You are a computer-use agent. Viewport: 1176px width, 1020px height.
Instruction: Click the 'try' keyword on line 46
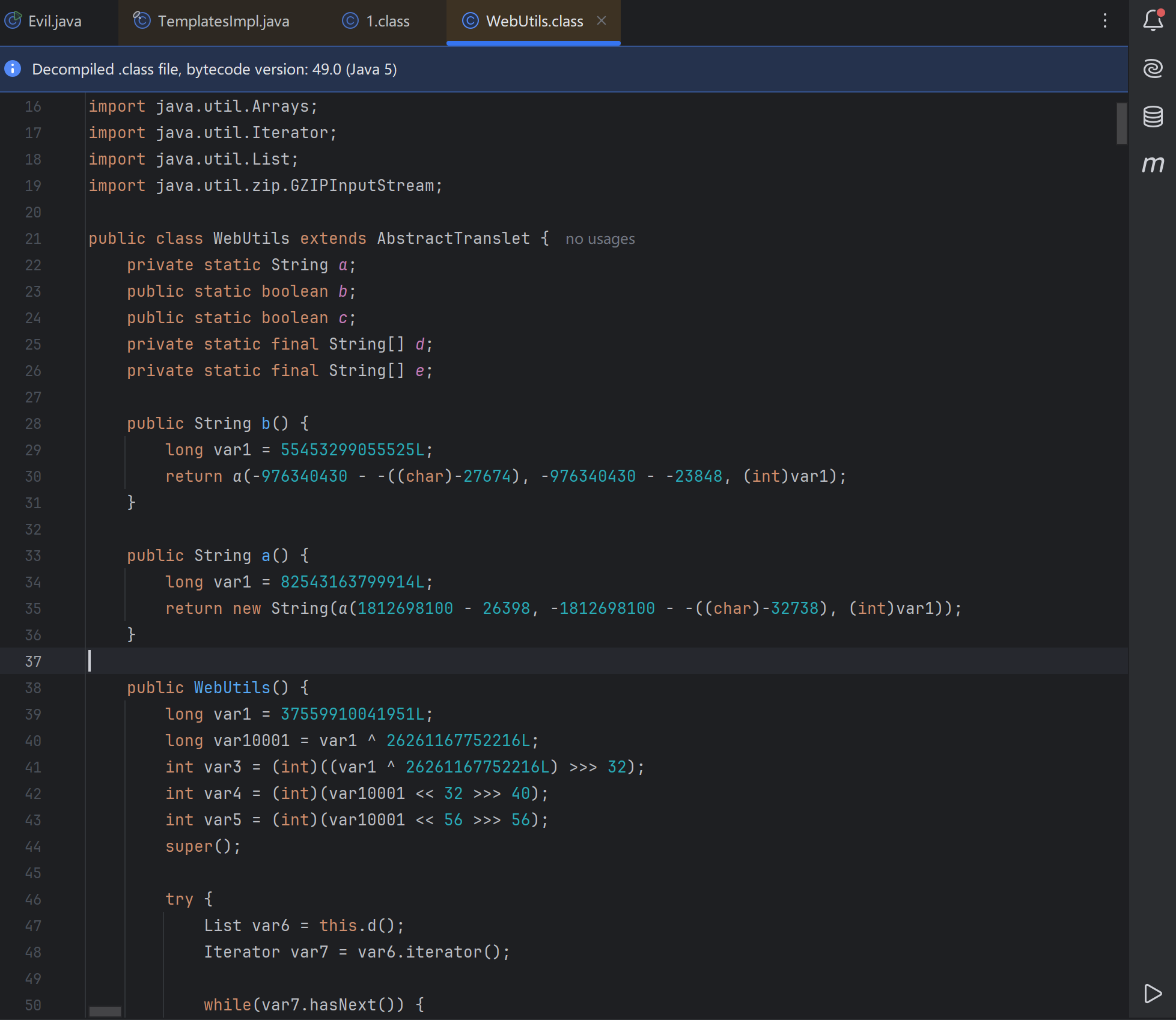coord(180,899)
